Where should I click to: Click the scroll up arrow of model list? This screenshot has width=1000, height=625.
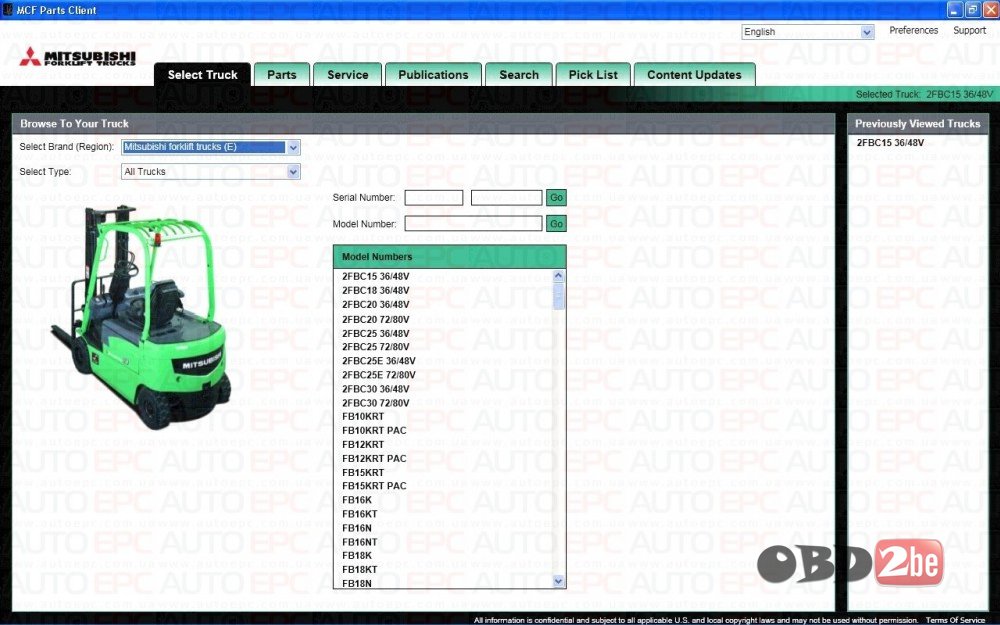(559, 276)
